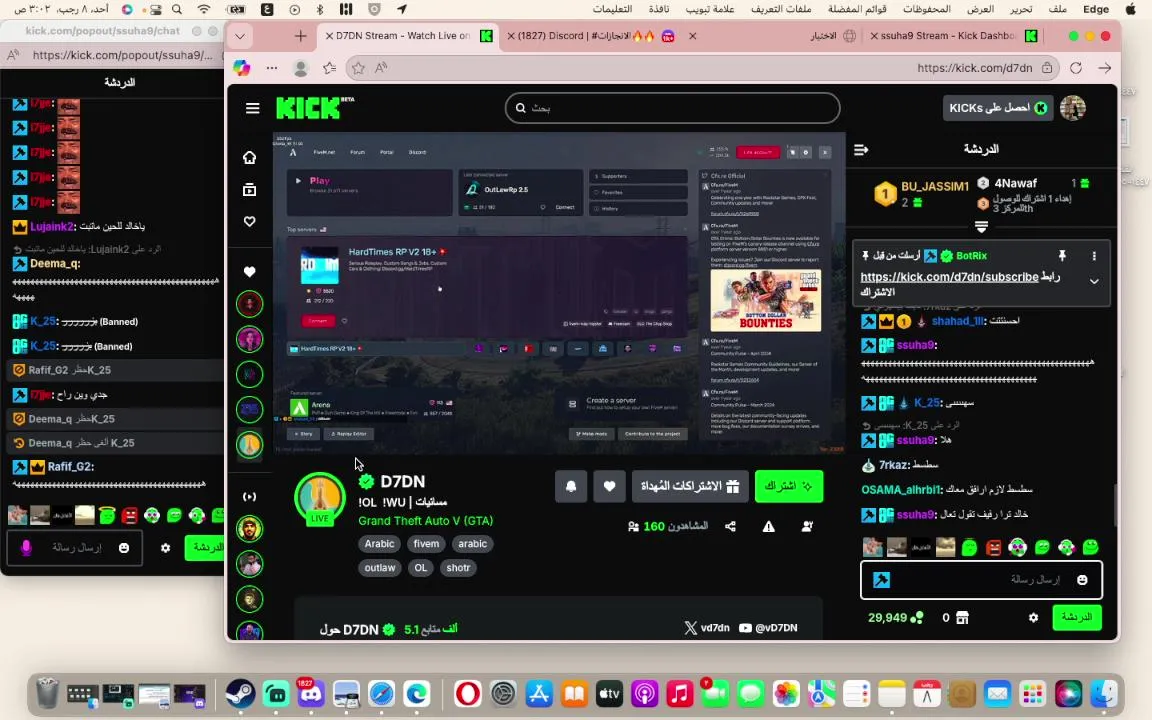
Task: Select the outlaw tag chip
Action: [380, 567]
